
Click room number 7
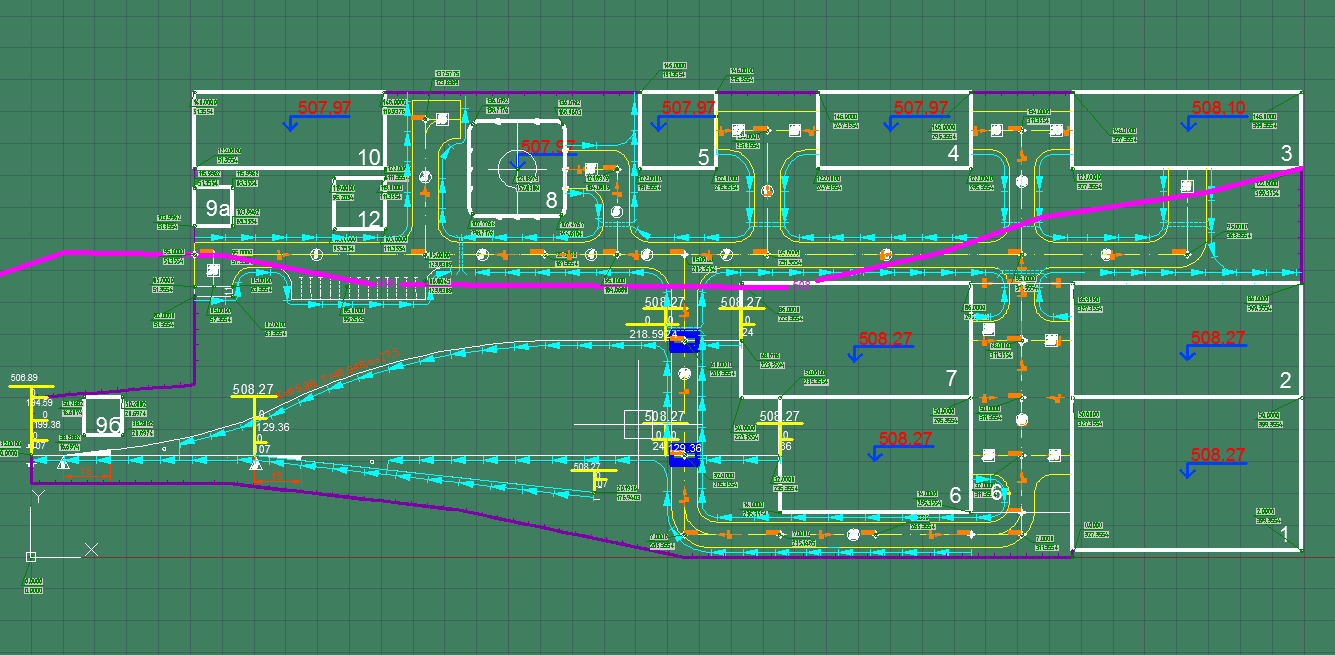point(951,378)
